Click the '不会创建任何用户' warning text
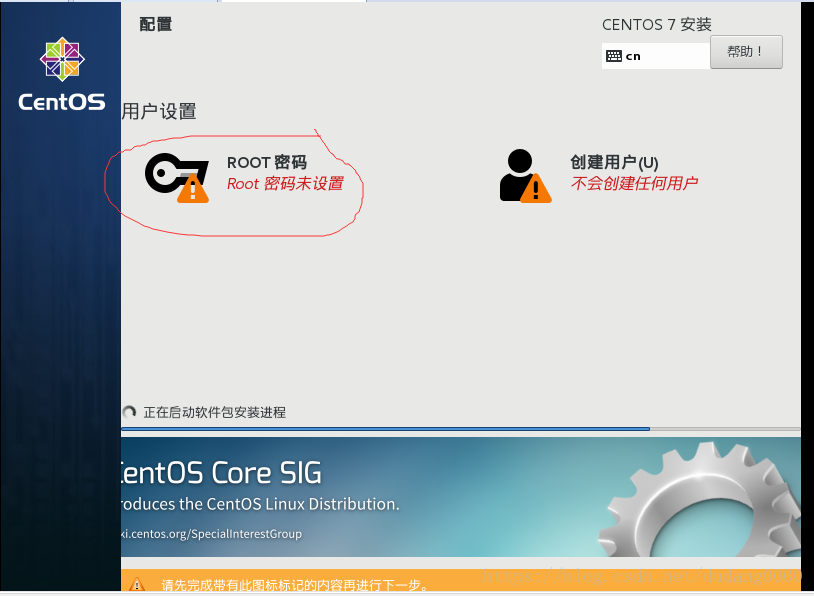This screenshot has width=814, height=596. [x=634, y=183]
